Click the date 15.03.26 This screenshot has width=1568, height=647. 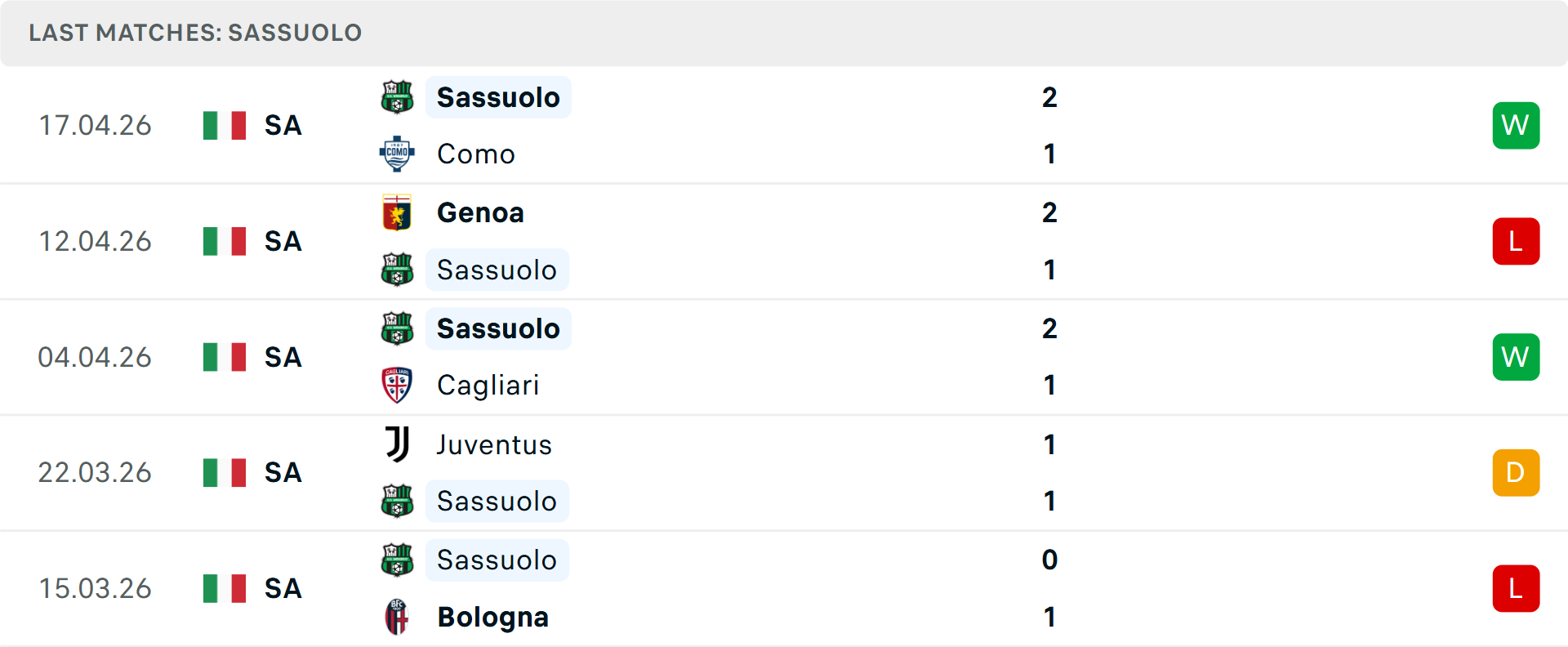[x=95, y=588]
